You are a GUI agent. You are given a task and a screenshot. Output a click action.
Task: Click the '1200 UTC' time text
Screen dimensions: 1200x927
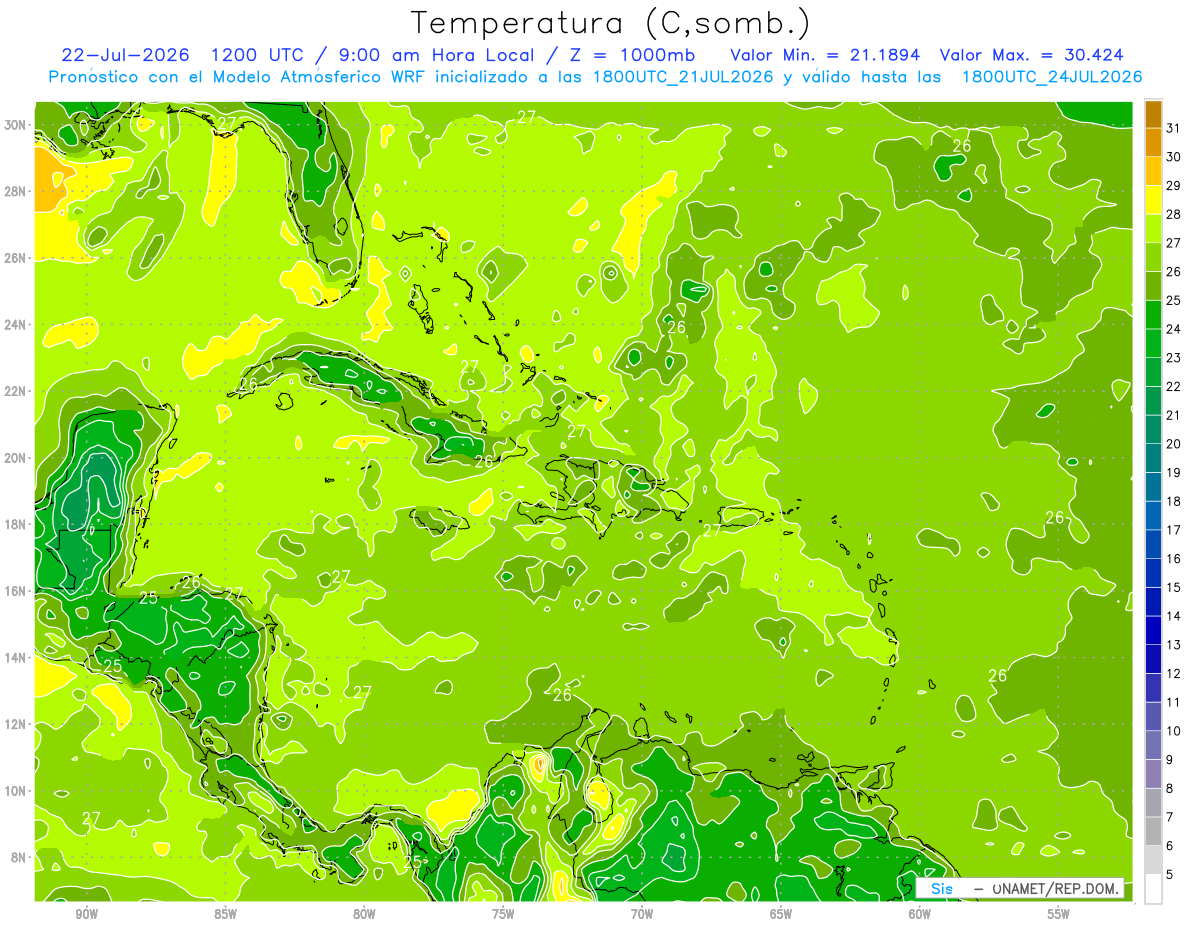[259, 55]
